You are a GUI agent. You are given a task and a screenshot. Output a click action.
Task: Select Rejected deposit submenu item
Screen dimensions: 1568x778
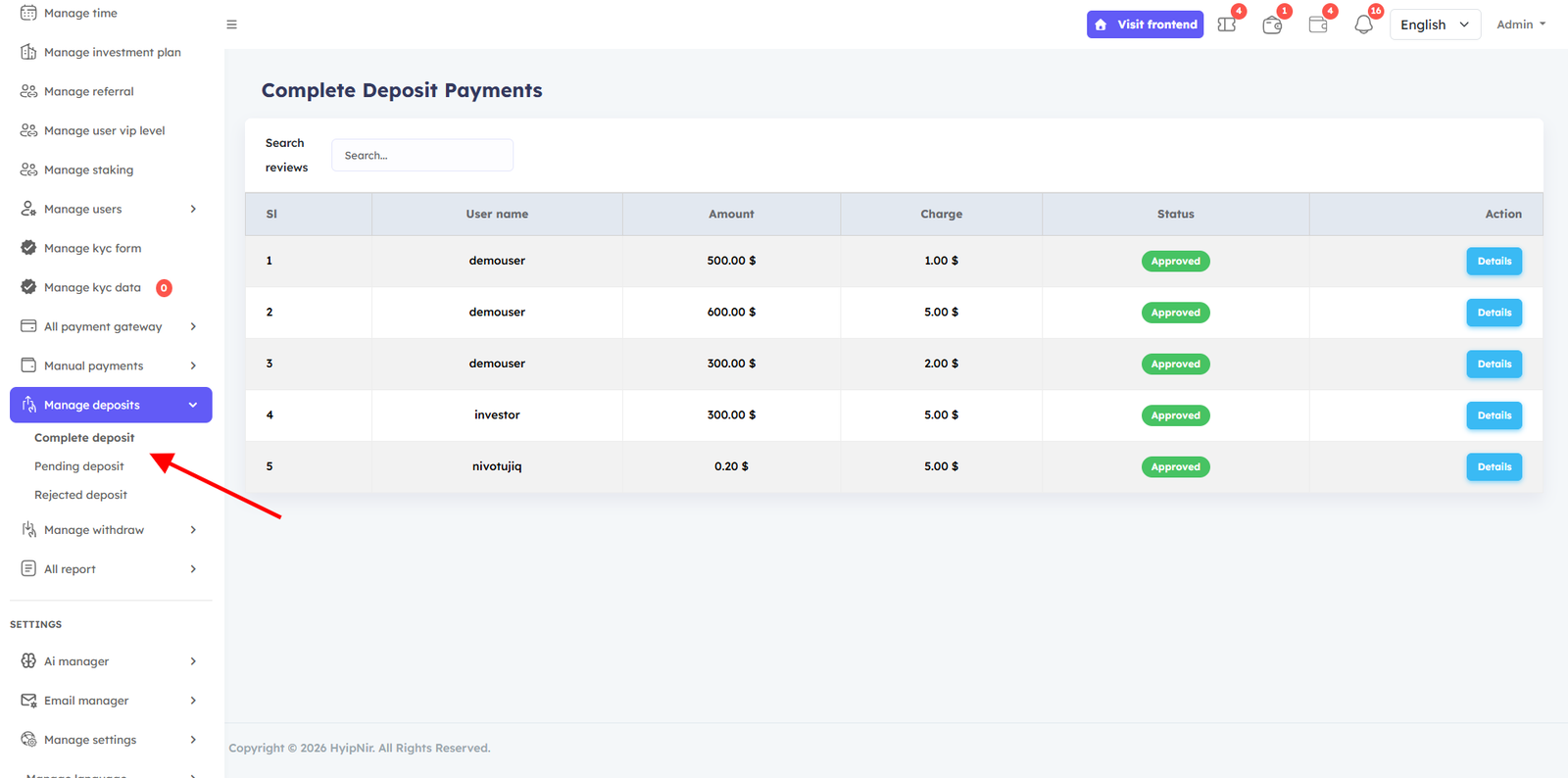coord(80,495)
